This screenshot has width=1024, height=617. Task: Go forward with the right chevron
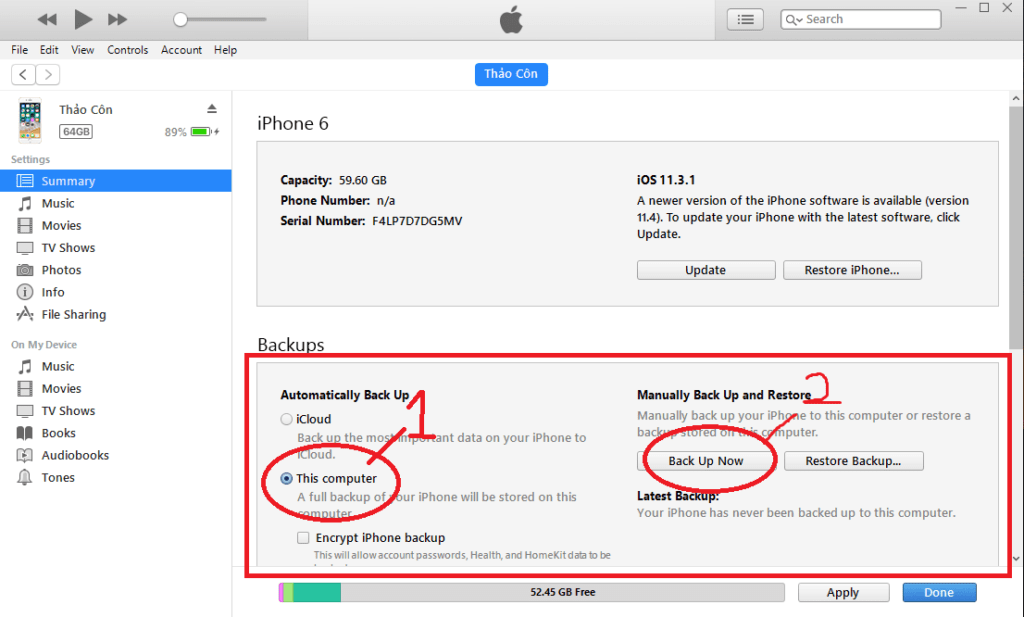click(x=48, y=74)
